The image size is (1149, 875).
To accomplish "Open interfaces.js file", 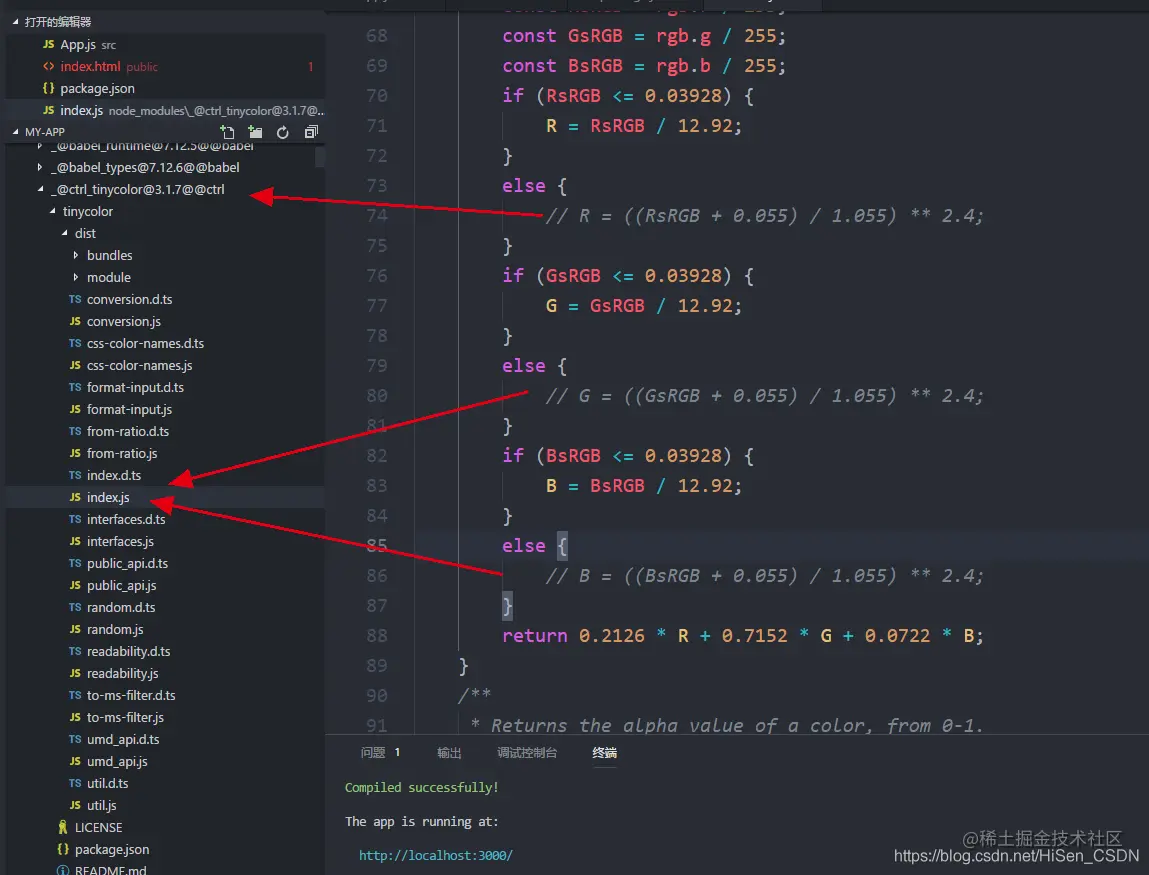I will point(120,541).
